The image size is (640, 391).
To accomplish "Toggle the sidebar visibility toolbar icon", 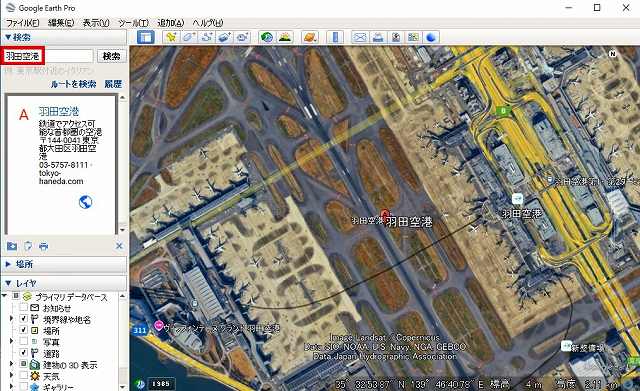I will pyautogui.click(x=145, y=38).
